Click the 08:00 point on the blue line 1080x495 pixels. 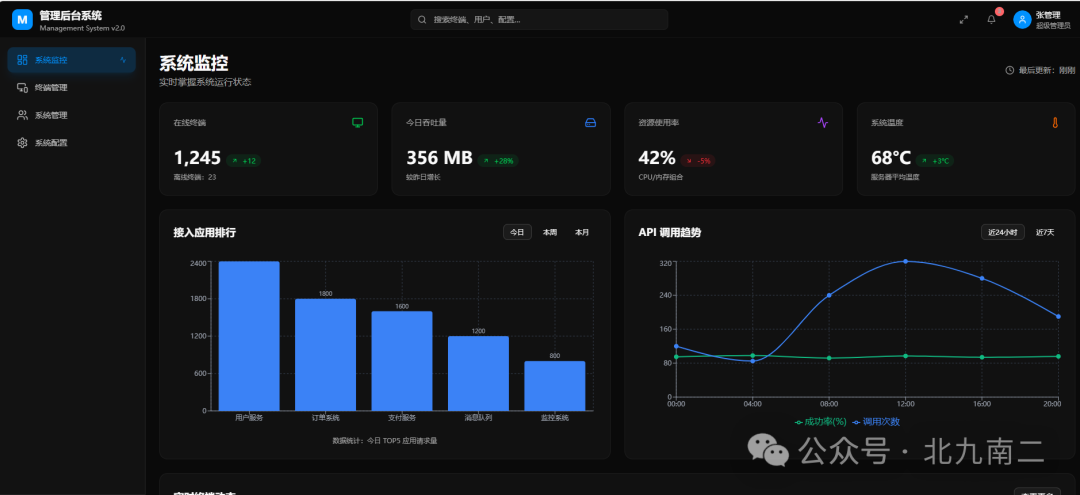(x=829, y=295)
